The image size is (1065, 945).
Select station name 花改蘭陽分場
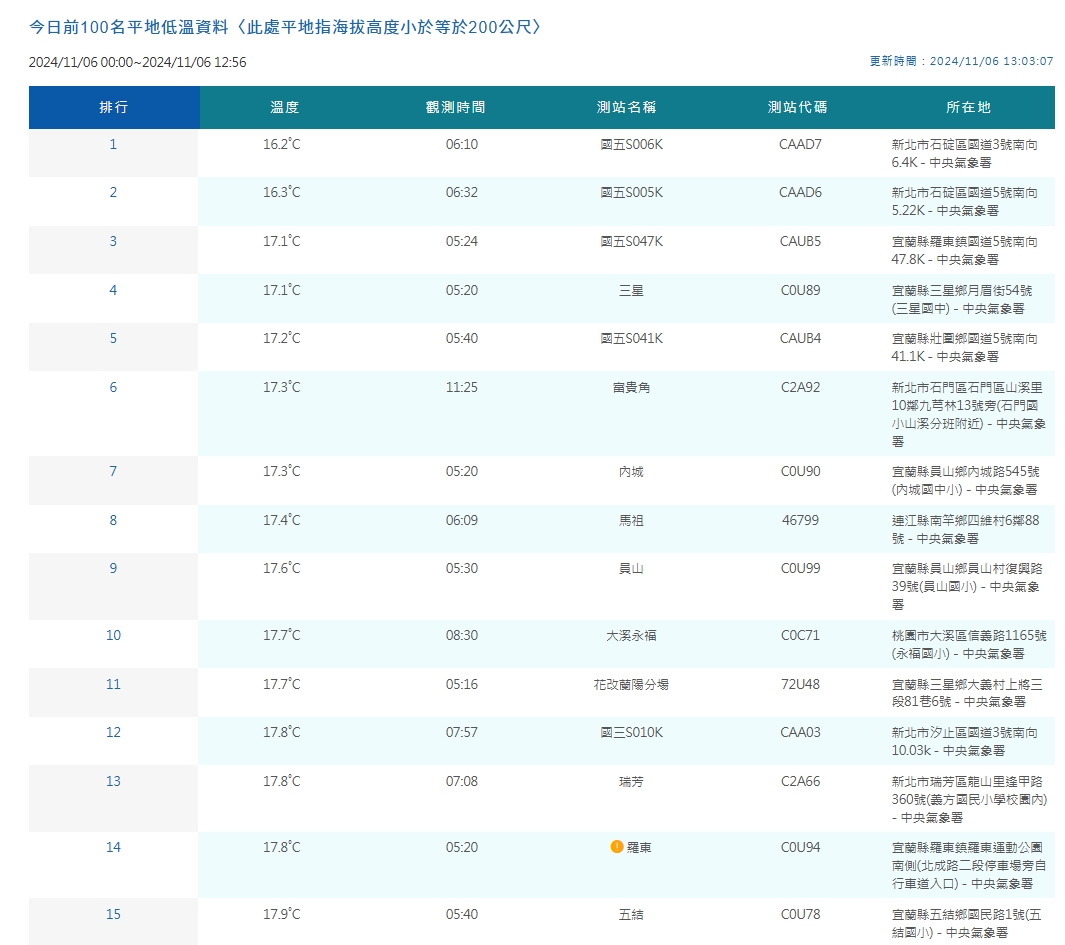click(x=632, y=685)
